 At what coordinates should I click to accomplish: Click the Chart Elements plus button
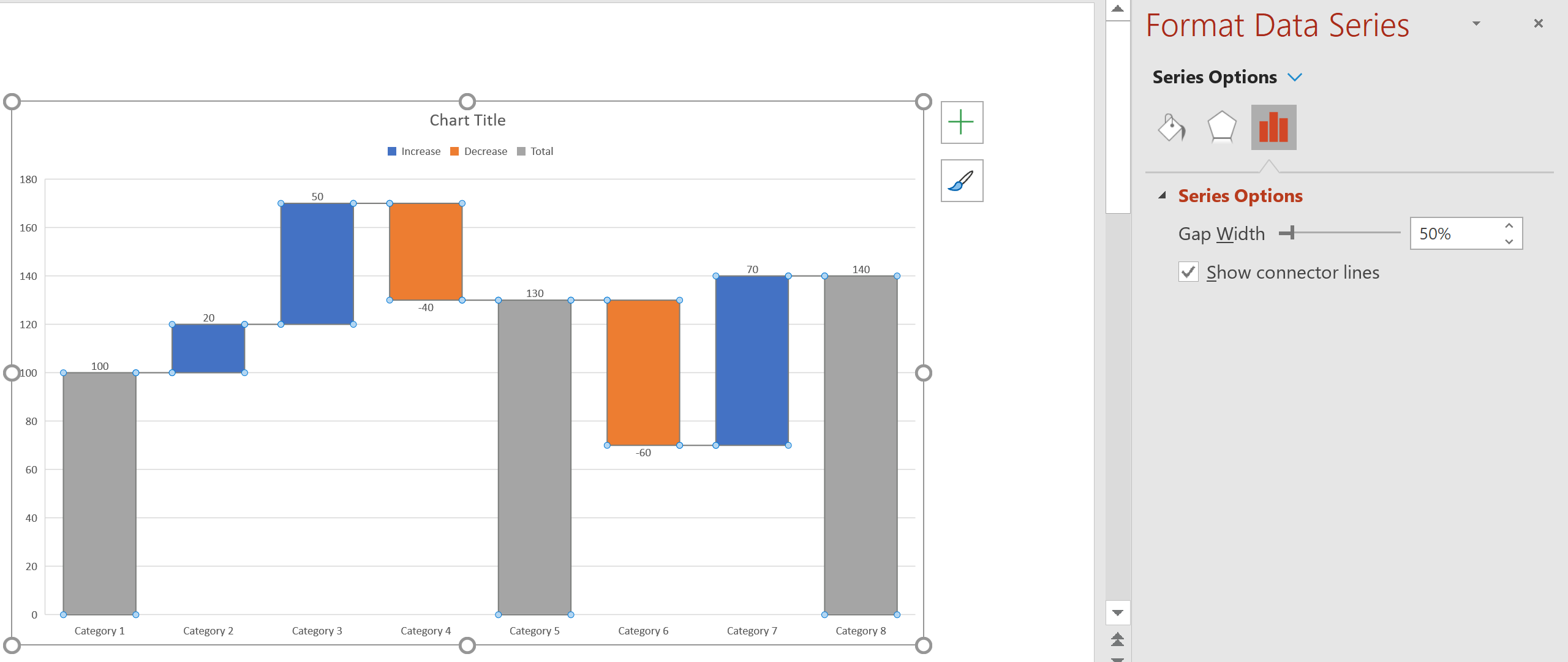[962, 122]
